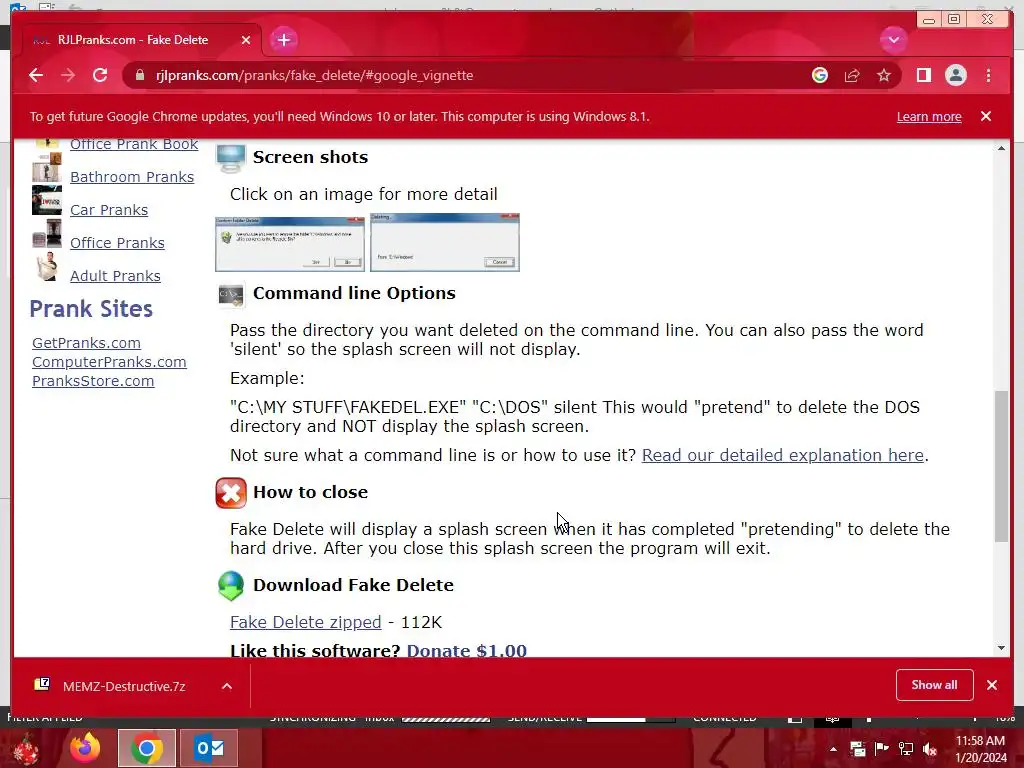Click the vertical scrollbar thumb
This screenshot has height=768, width=1024.
click(x=1001, y=466)
